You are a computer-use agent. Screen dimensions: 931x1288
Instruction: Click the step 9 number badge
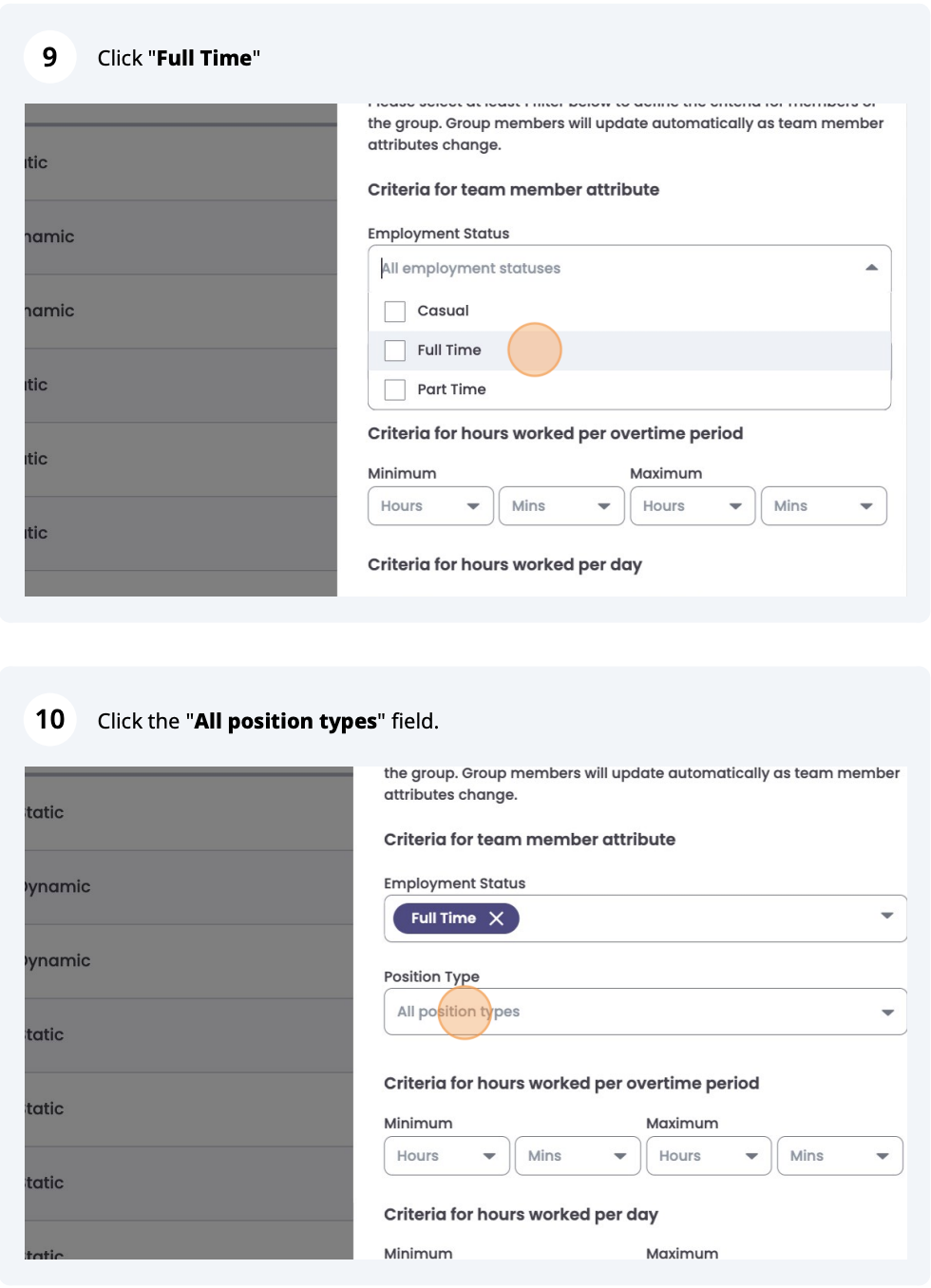(x=50, y=57)
